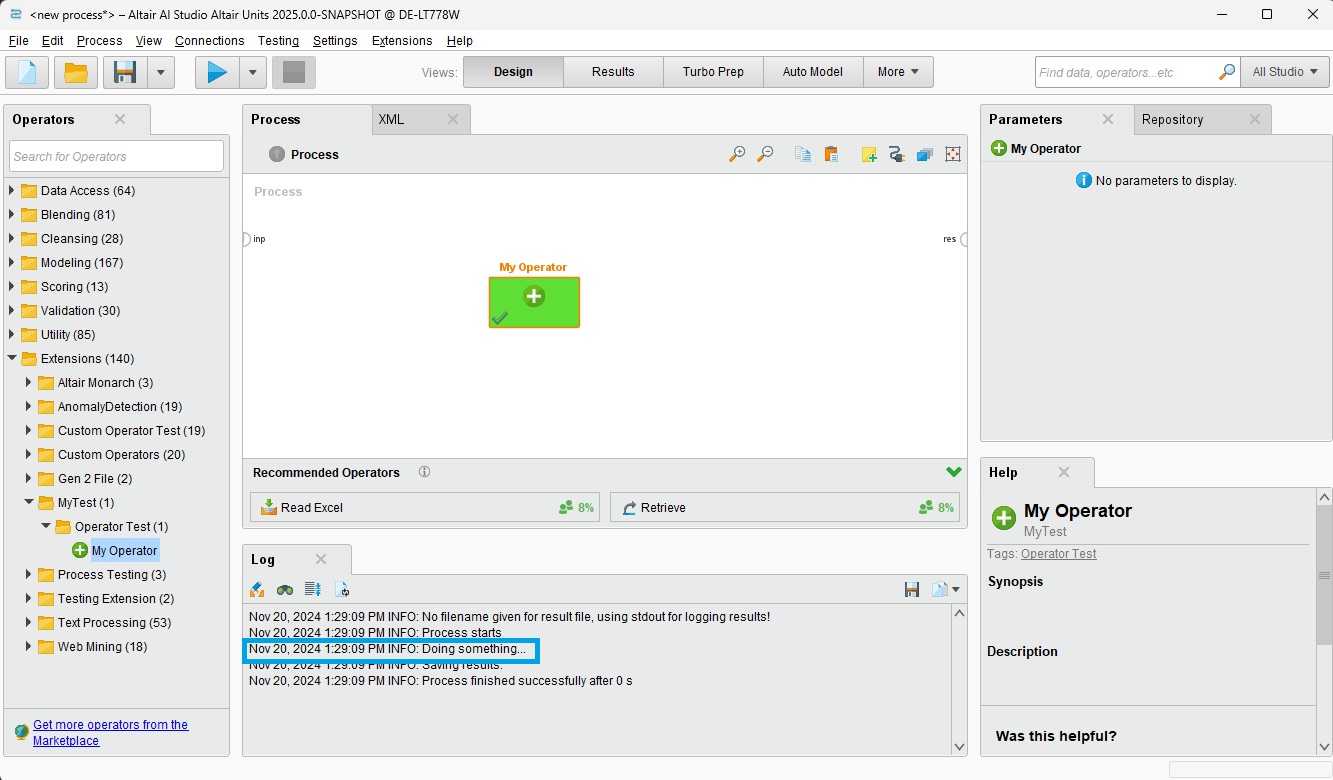The image size is (1333, 780).
Task: Click the Search for Operators field
Action: pyautogui.click(x=116, y=156)
